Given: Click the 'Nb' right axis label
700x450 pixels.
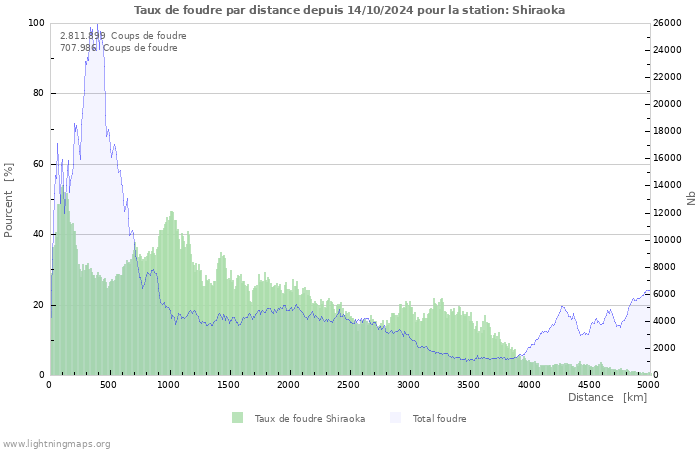Looking at the screenshot, I should click(x=691, y=199).
